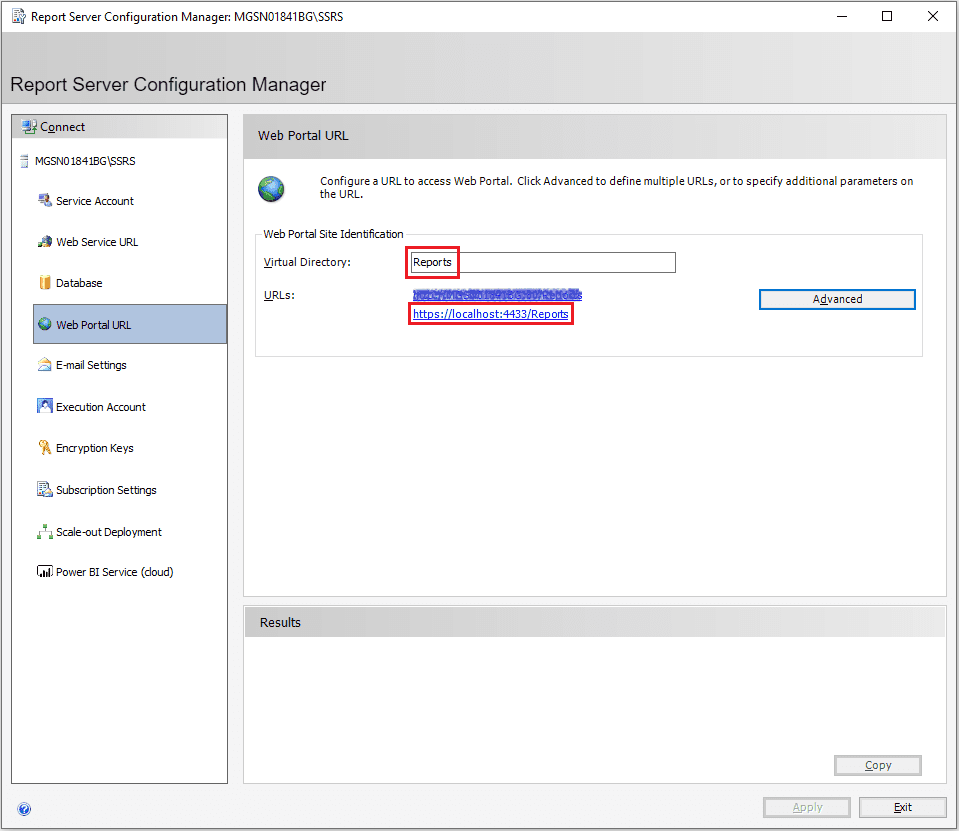
Task: Select the E-mail Settings envelope icon
Action: point(46,365)
